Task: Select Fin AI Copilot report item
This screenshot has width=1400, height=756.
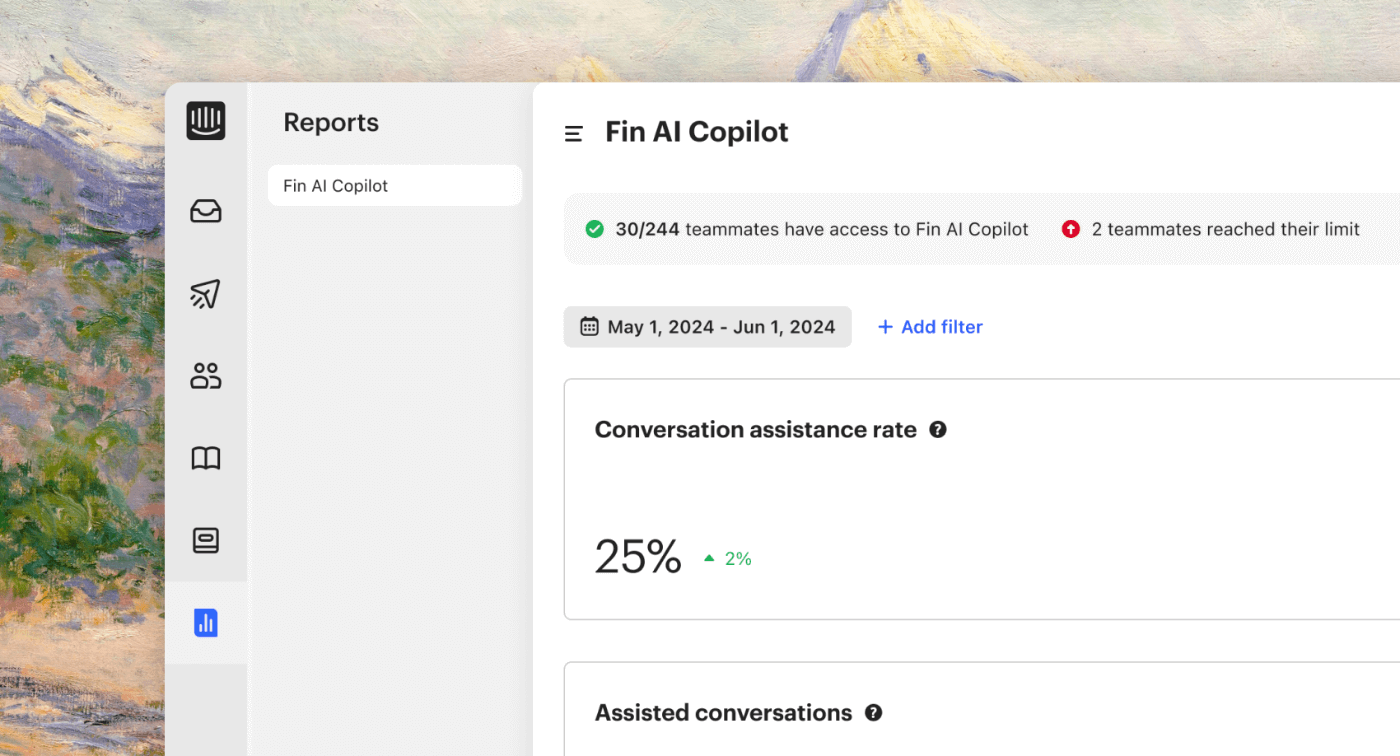Action: click(x=394, y=186)
